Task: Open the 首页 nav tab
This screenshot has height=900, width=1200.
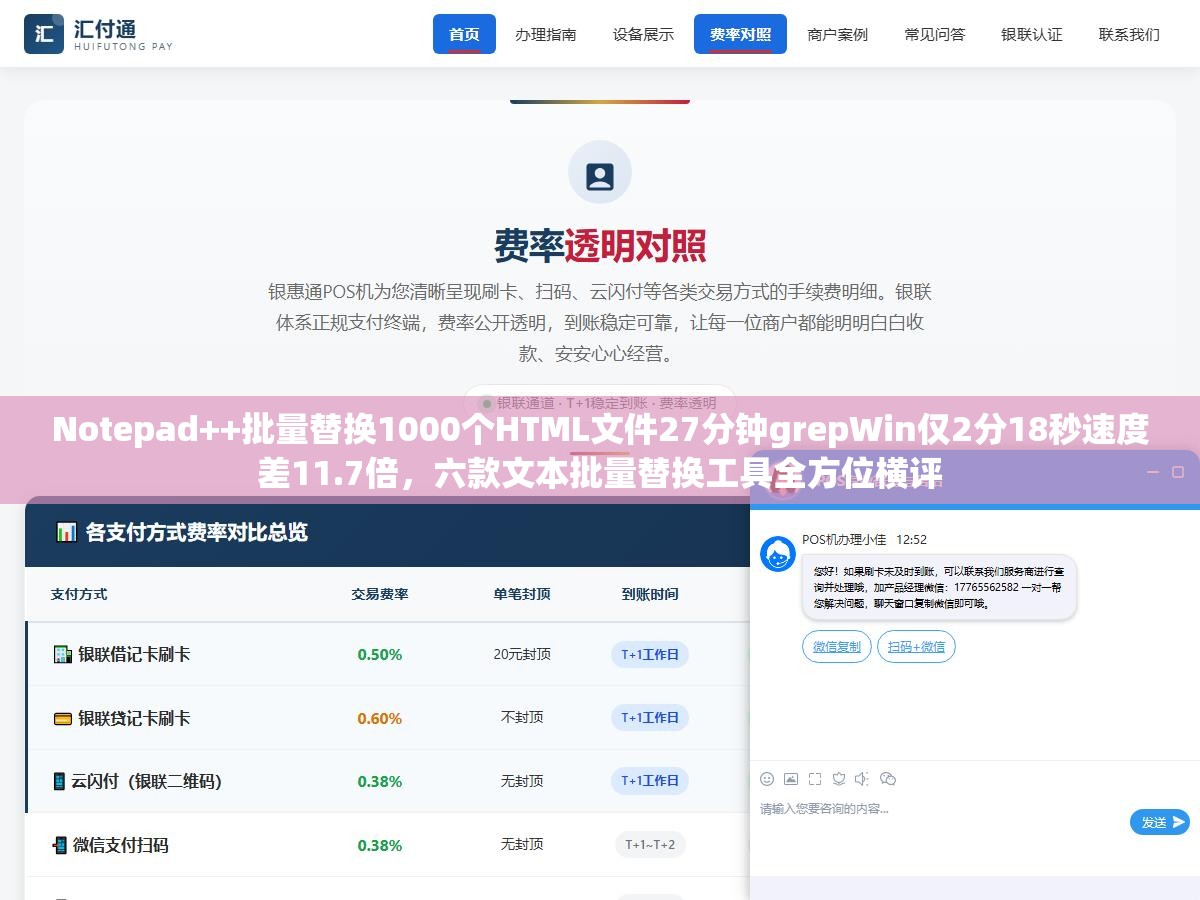Action: tap(464, 34)
